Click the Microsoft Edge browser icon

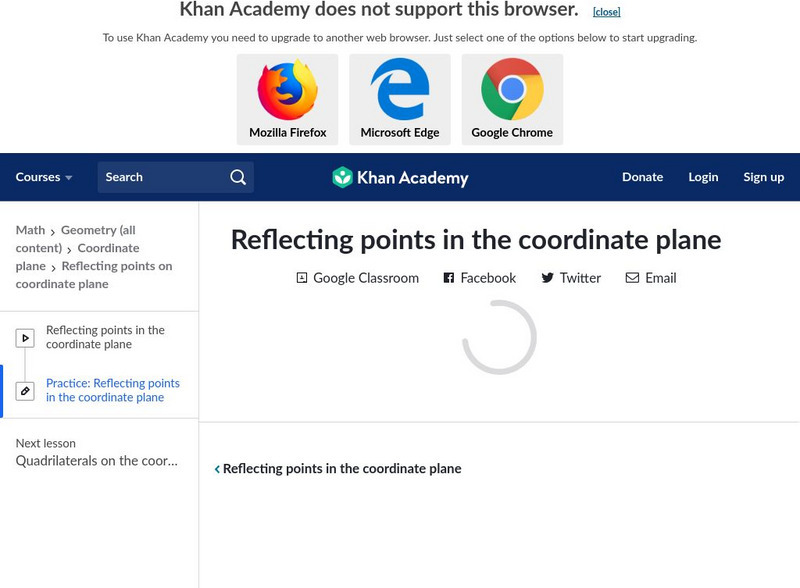(400, 90)
